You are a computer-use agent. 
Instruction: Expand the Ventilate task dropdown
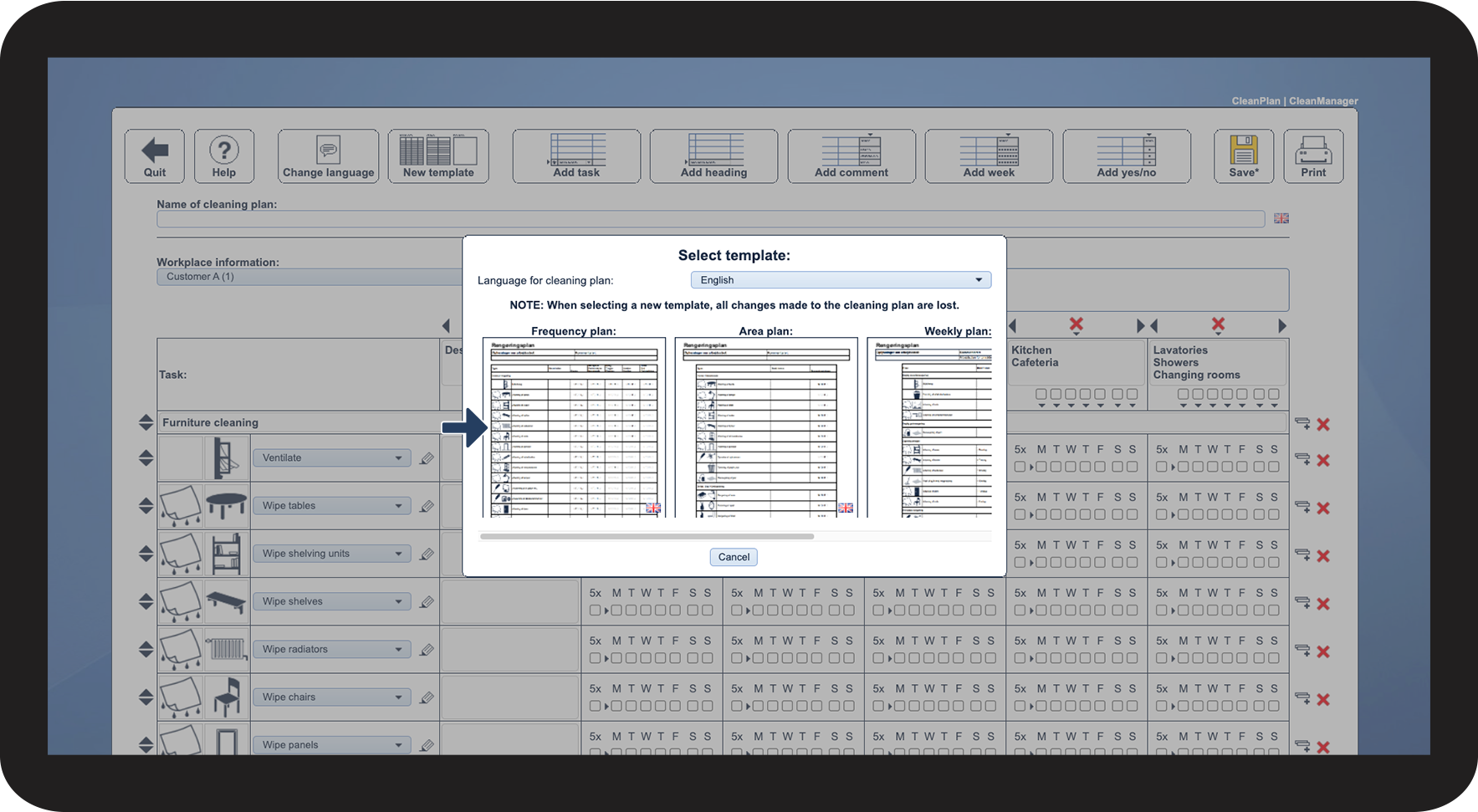click(398, 458)
